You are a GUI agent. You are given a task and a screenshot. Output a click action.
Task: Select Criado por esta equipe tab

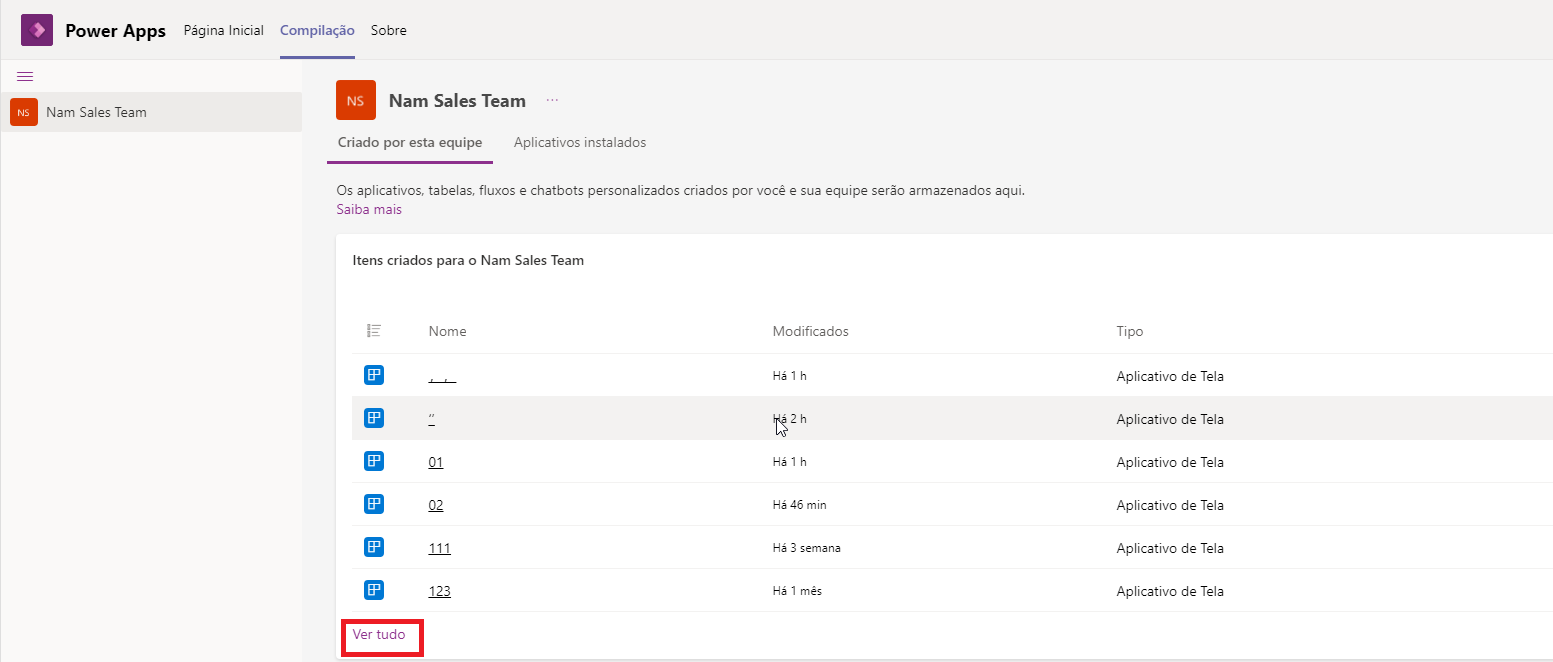[410, 142]
